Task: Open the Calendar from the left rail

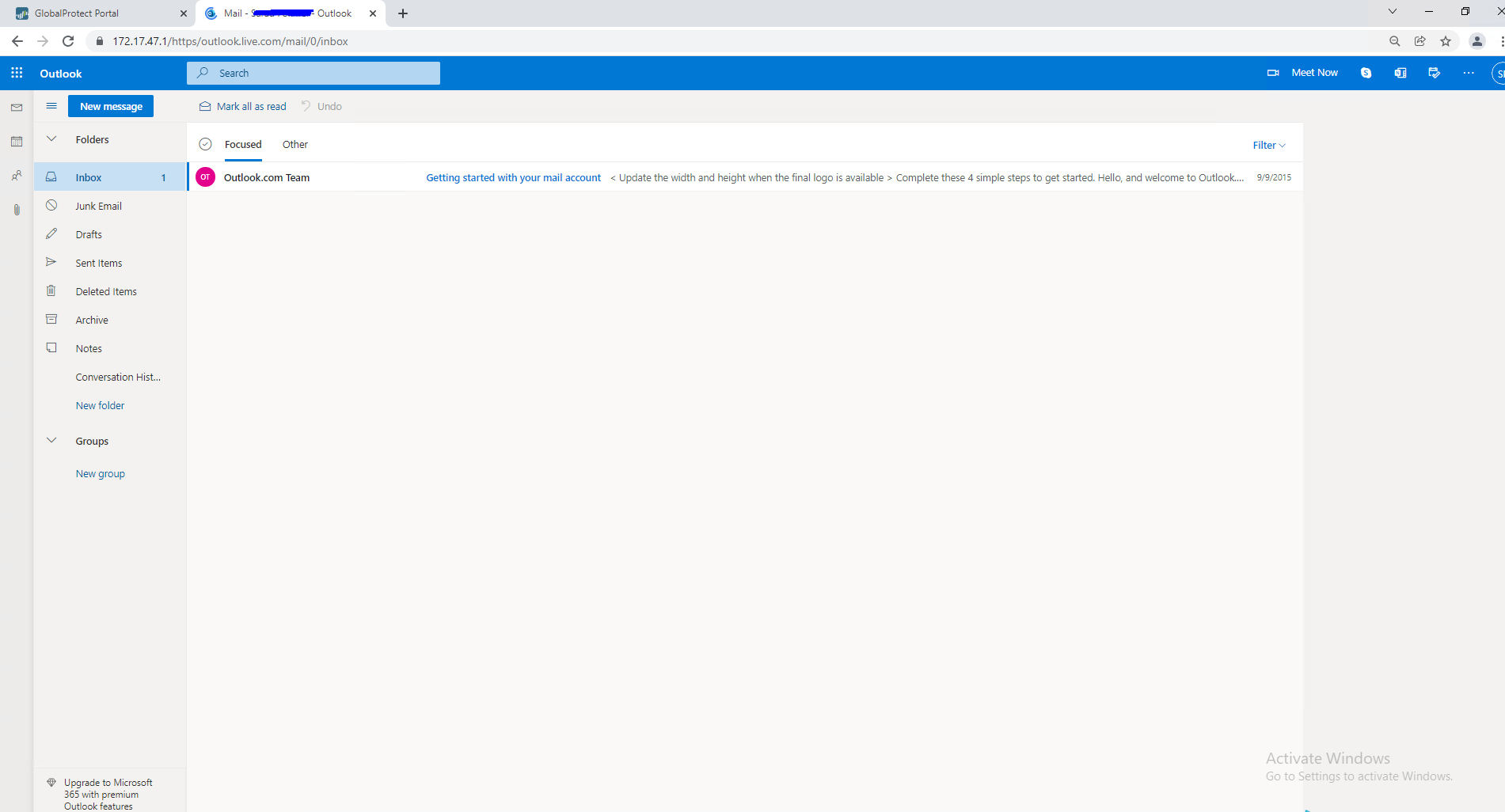Action: pos(16,141)
